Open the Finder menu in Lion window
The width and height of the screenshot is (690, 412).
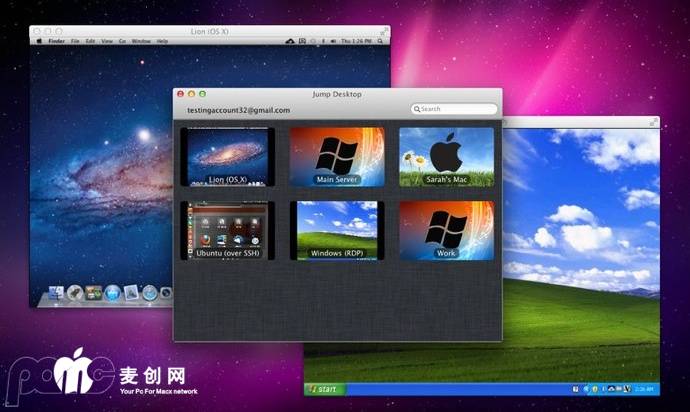point(56,41)
